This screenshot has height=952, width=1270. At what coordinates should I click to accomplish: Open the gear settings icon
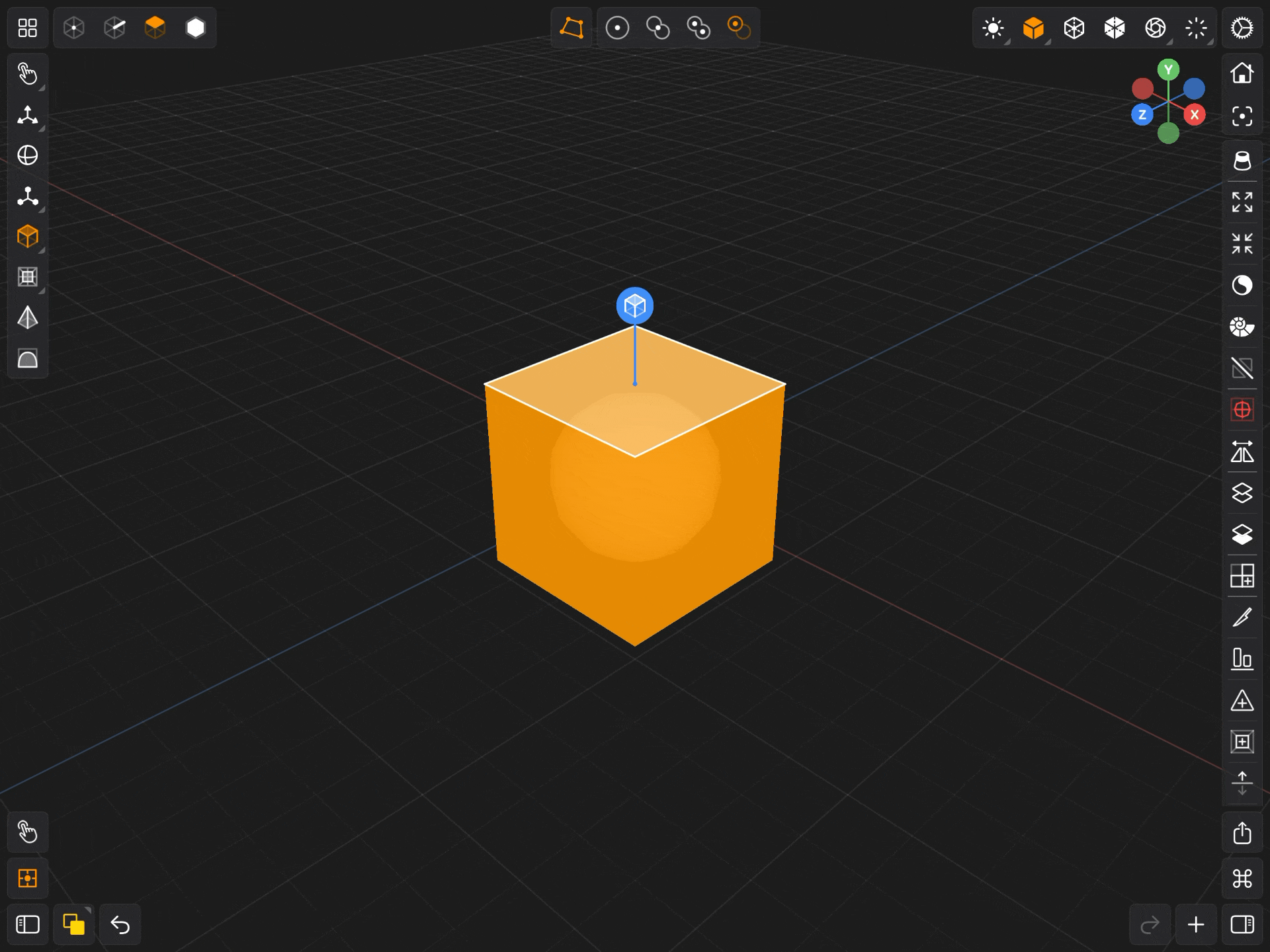[1242, 28]
